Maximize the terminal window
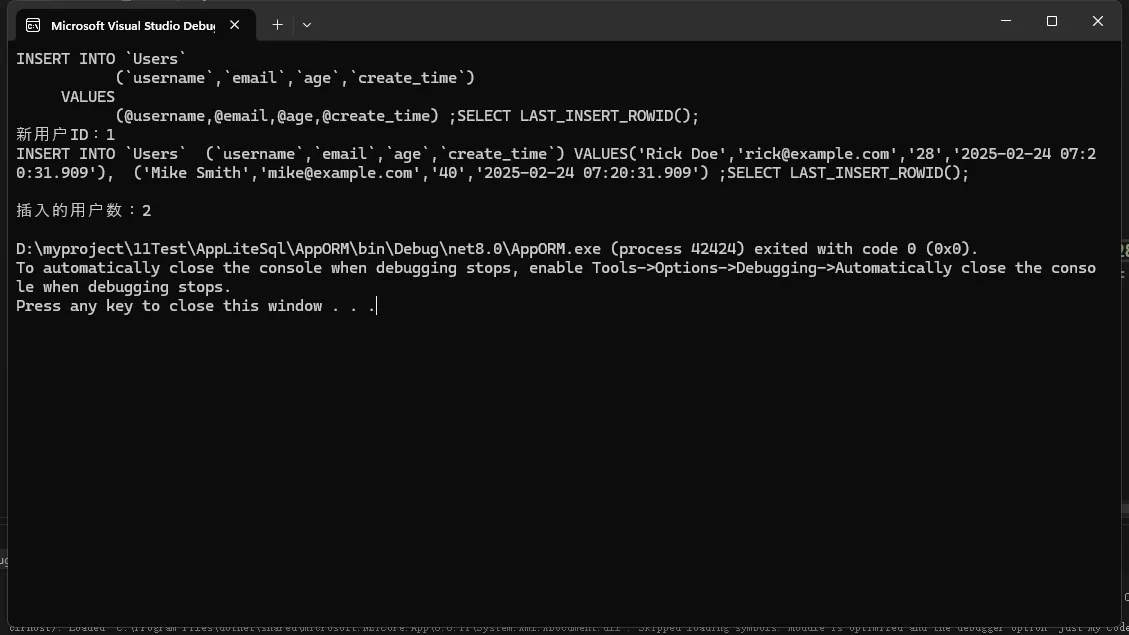The width and height of the screenshot is (1129, 635). click(1052, 21)
